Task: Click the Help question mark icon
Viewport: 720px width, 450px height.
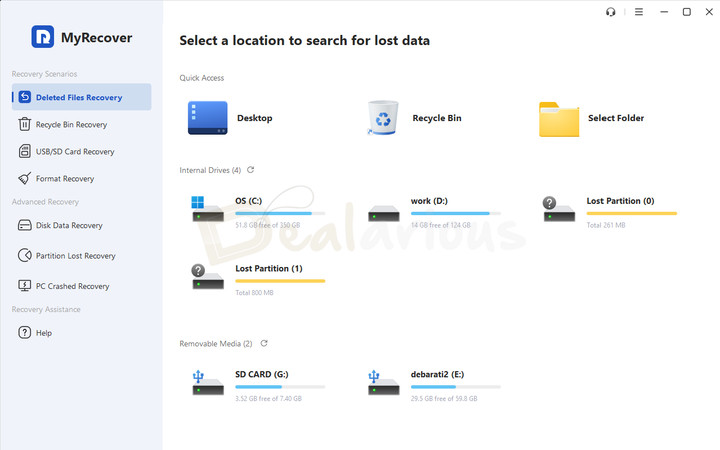Action: (x=24, y=332)
